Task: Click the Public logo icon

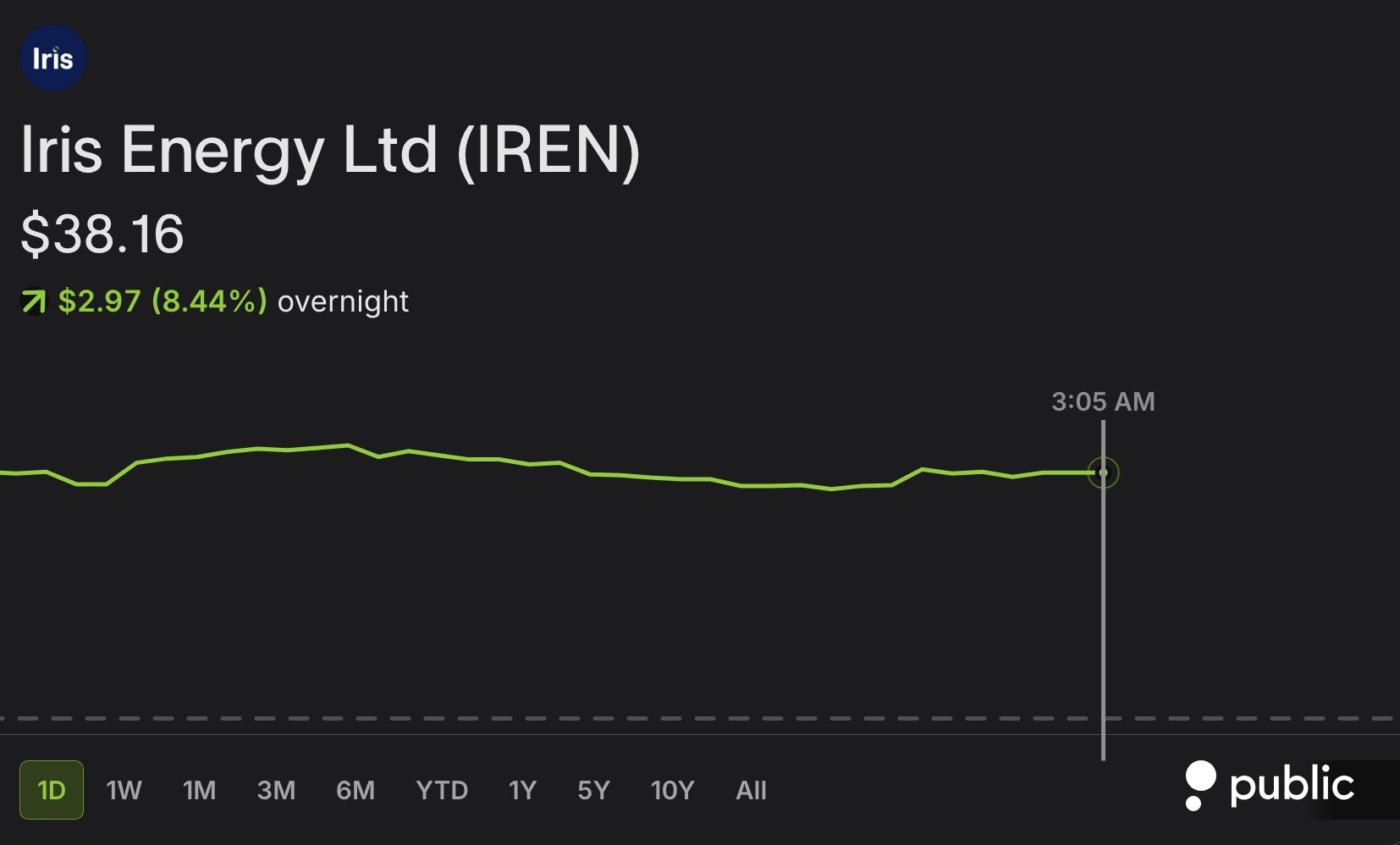Action: click(x=1270, y=785)
